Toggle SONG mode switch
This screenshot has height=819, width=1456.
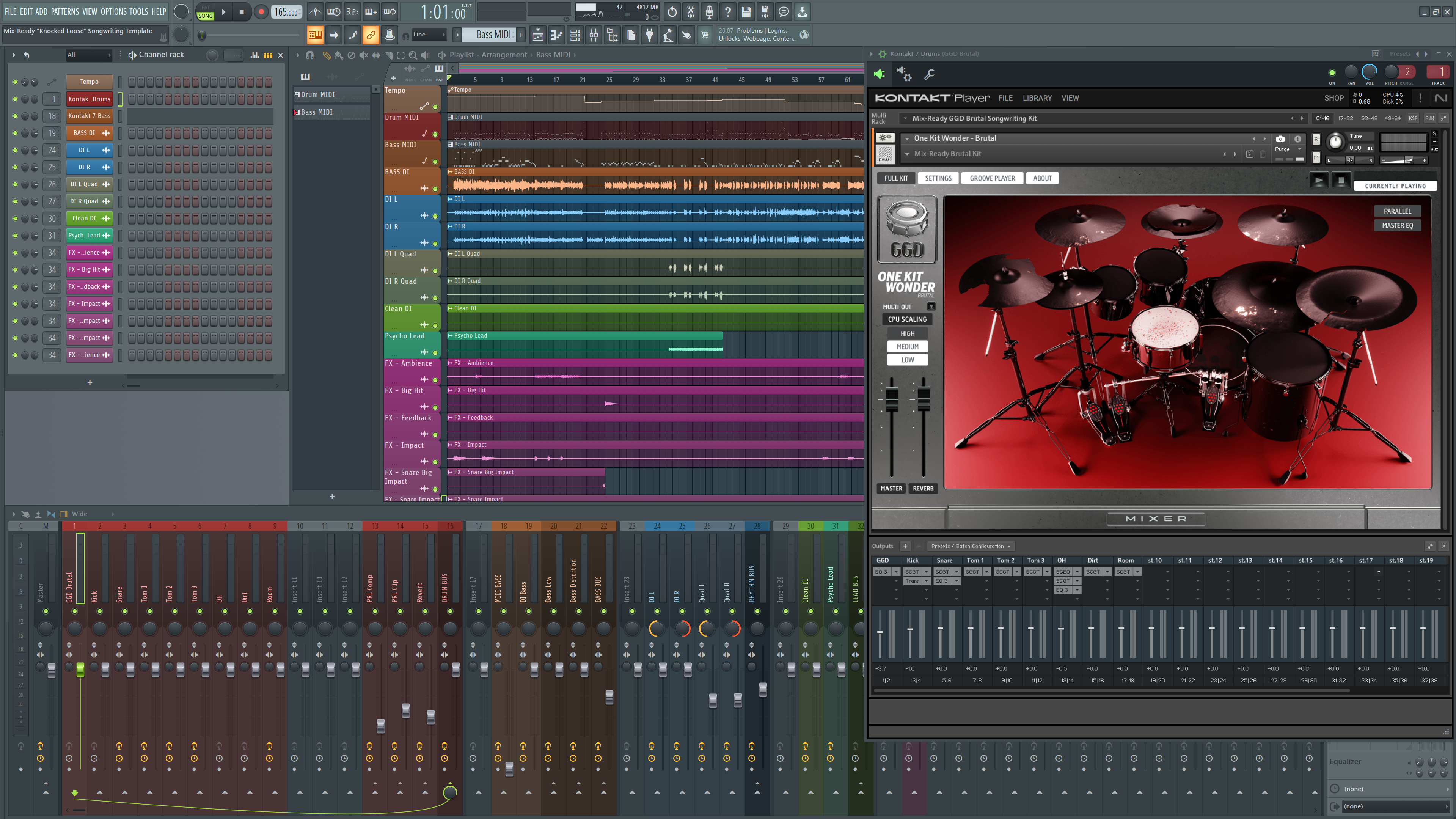(205, 12)
